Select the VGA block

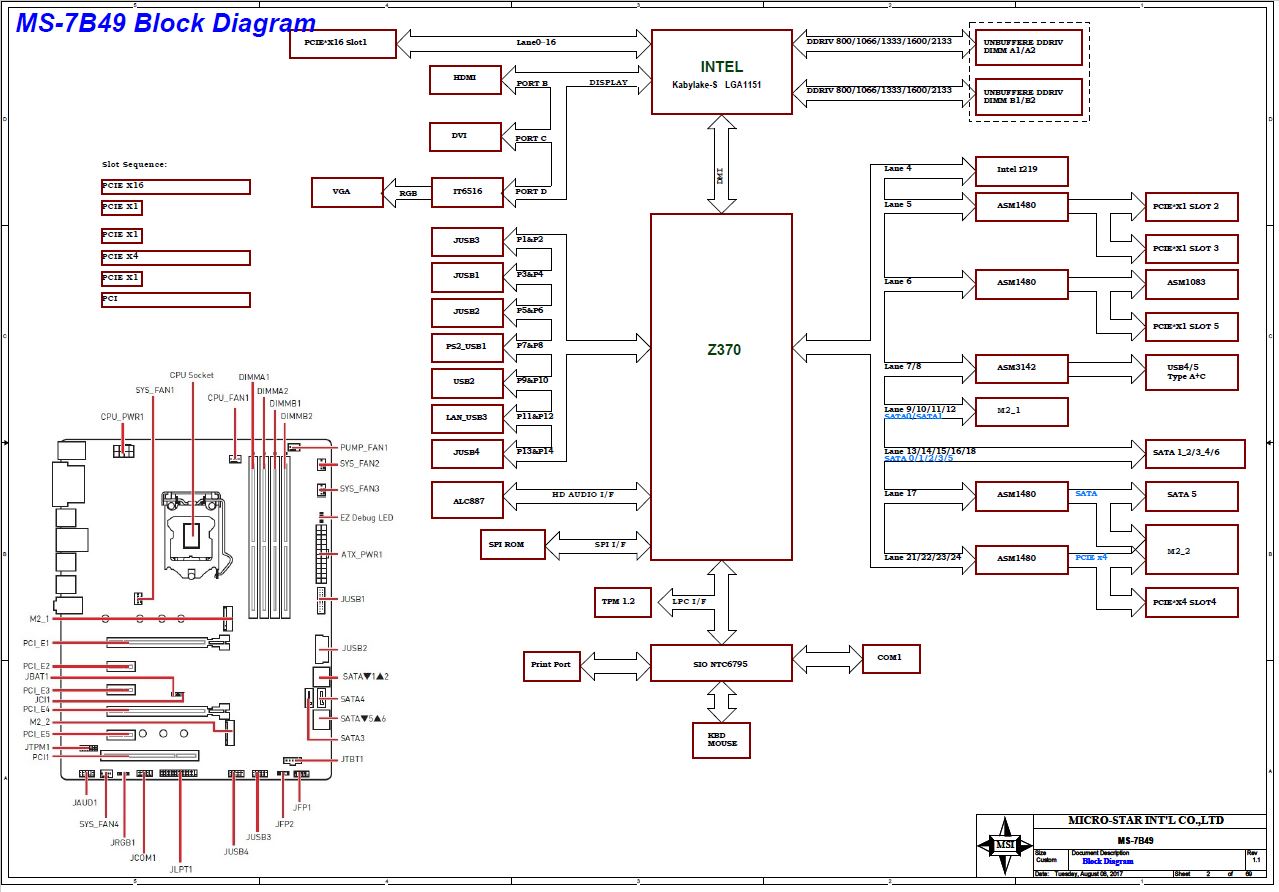[x=347, y=193]
